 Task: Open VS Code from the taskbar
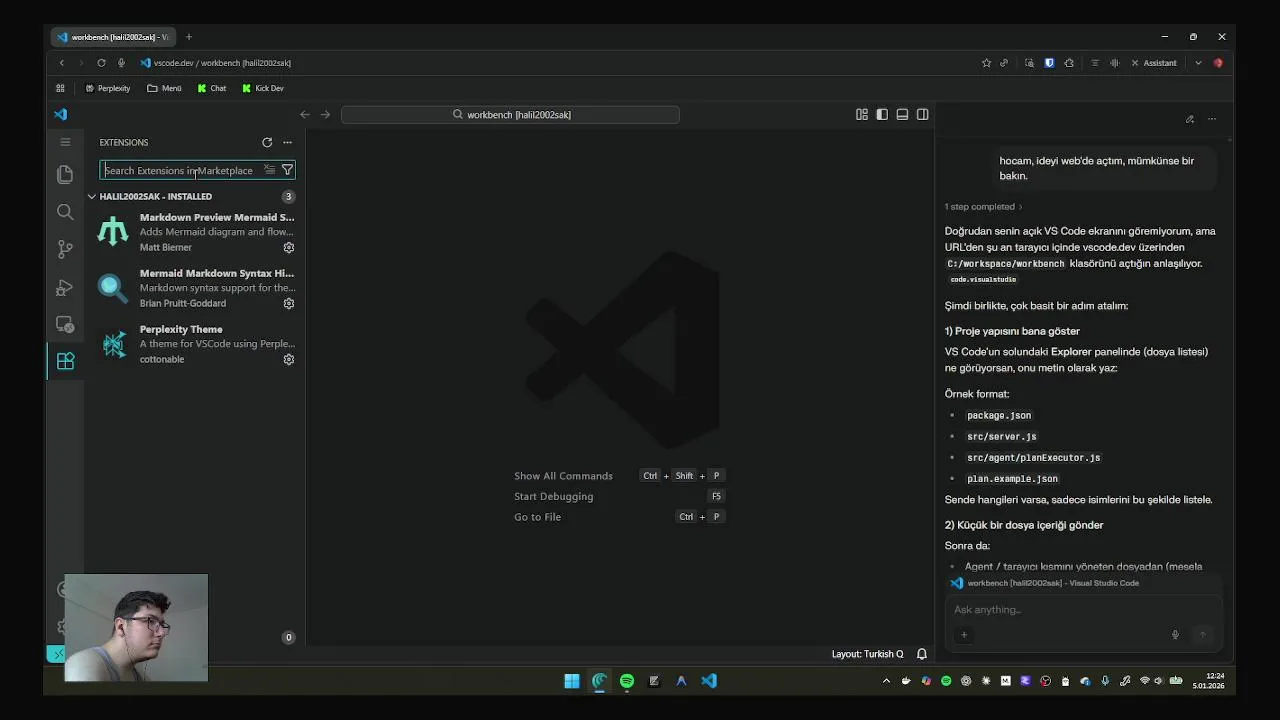click(x=709, y=681)
